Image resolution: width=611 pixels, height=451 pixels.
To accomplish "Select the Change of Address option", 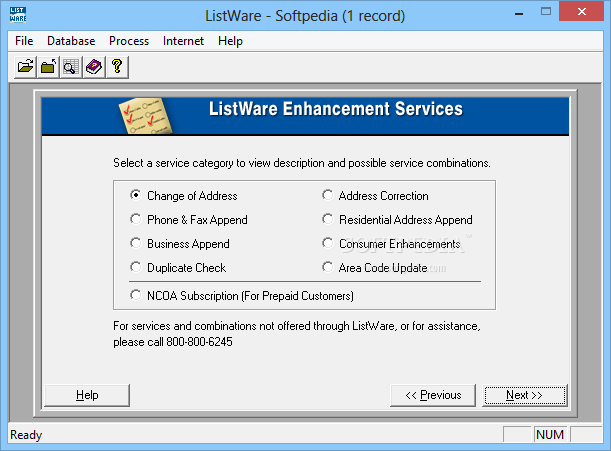I will coord(184,195).
